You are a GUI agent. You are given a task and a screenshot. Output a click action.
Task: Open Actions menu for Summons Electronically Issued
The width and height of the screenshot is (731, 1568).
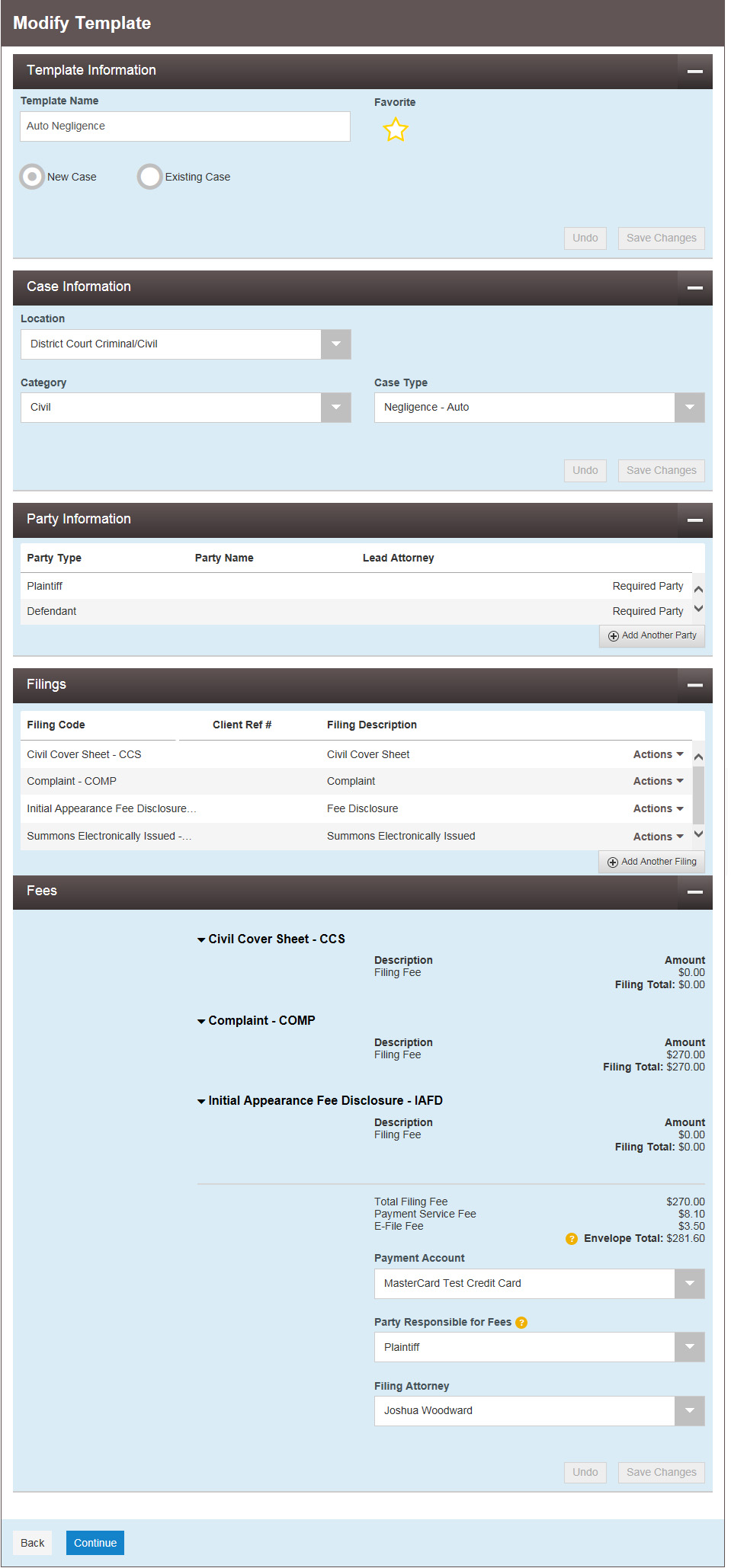tap(658, 837)
